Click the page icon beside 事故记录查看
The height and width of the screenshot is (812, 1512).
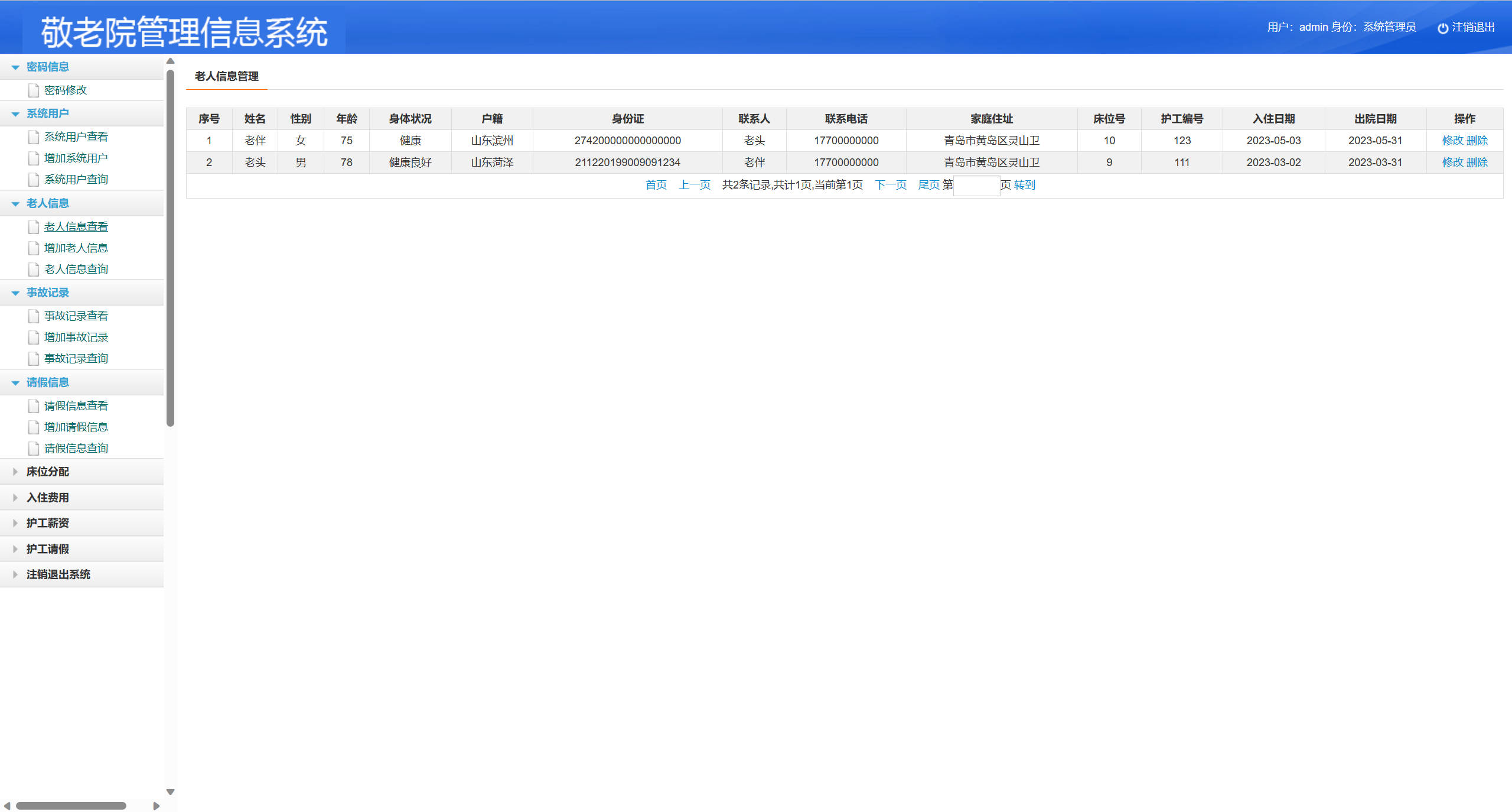[x=34, y=316]
